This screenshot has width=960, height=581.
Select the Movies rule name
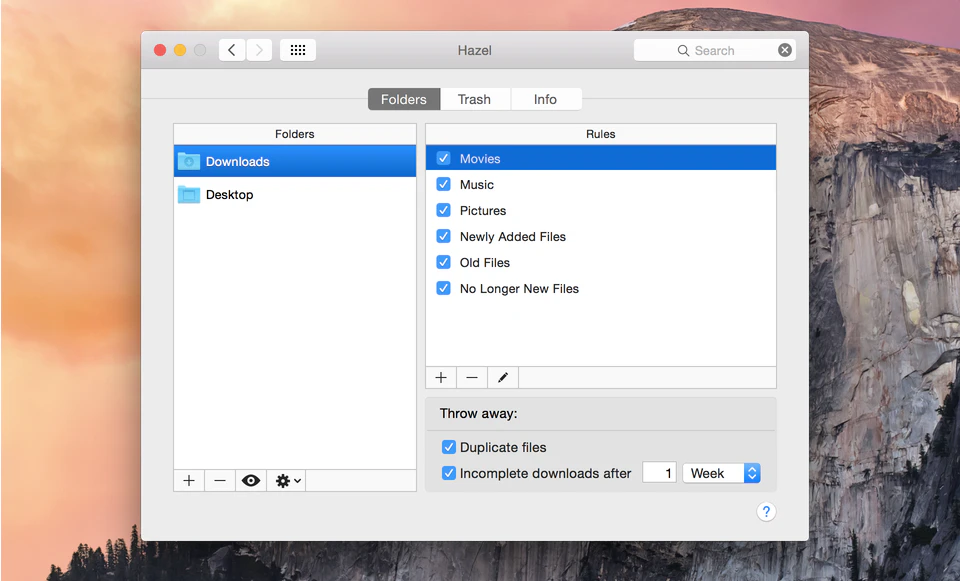point(480,159)
